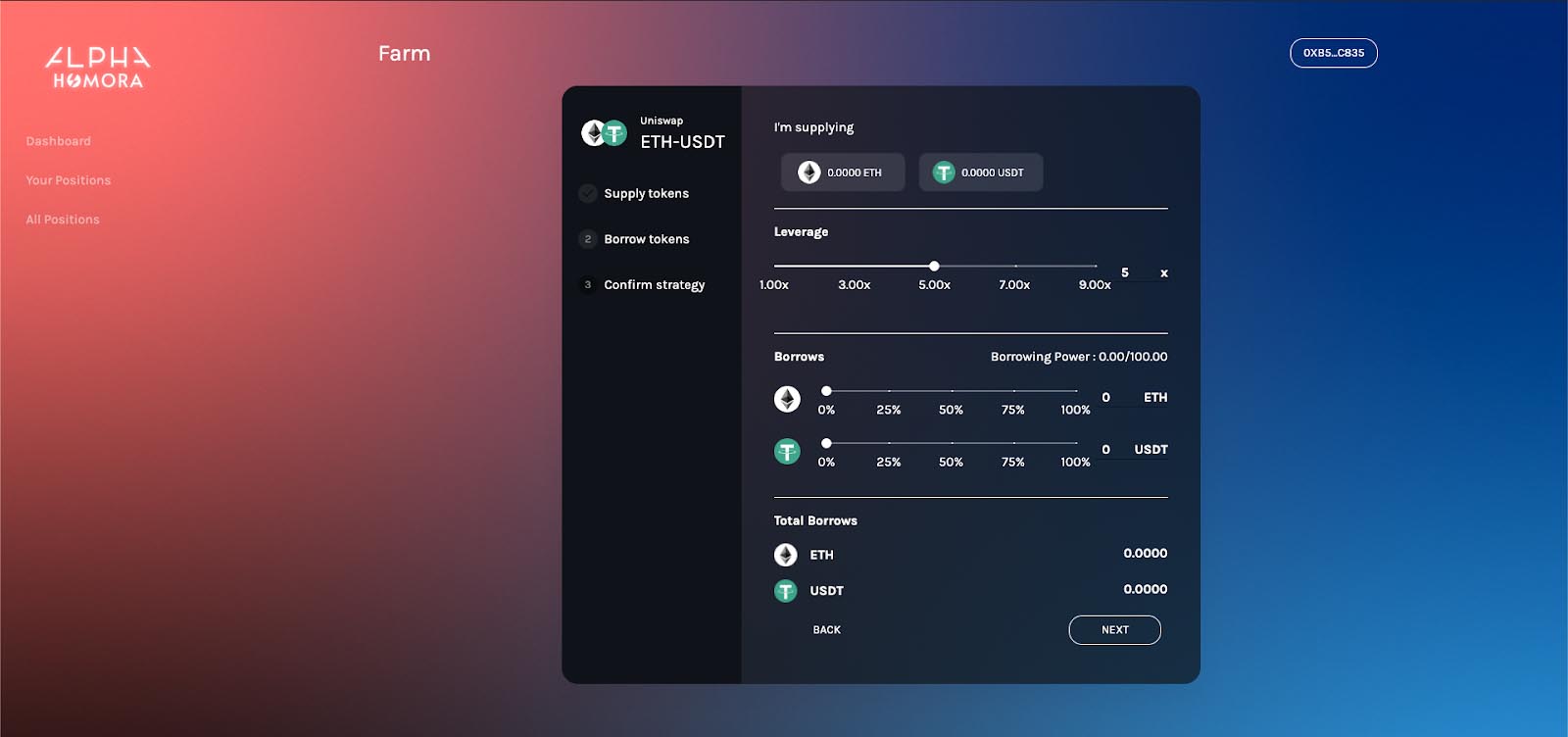Select step 3 Confirm strategy
Screen dimensions: 1568x737
click(654, 285)
